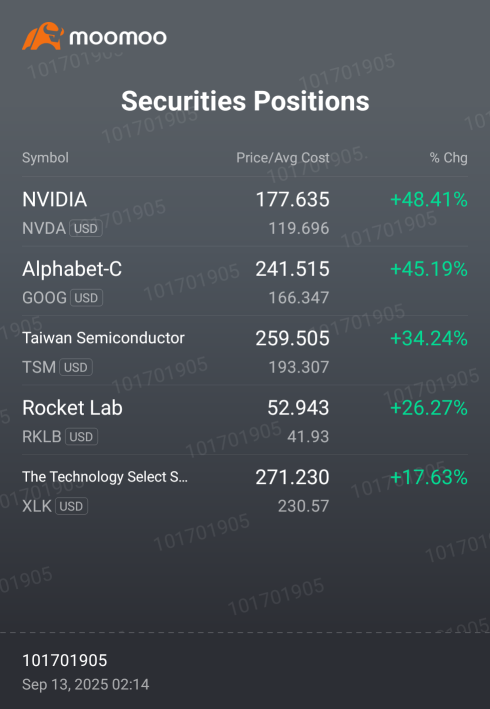This screenshot has height=709, width=490.
Task: Open the NVIDIA position row
Action: [x=245, y=212]
